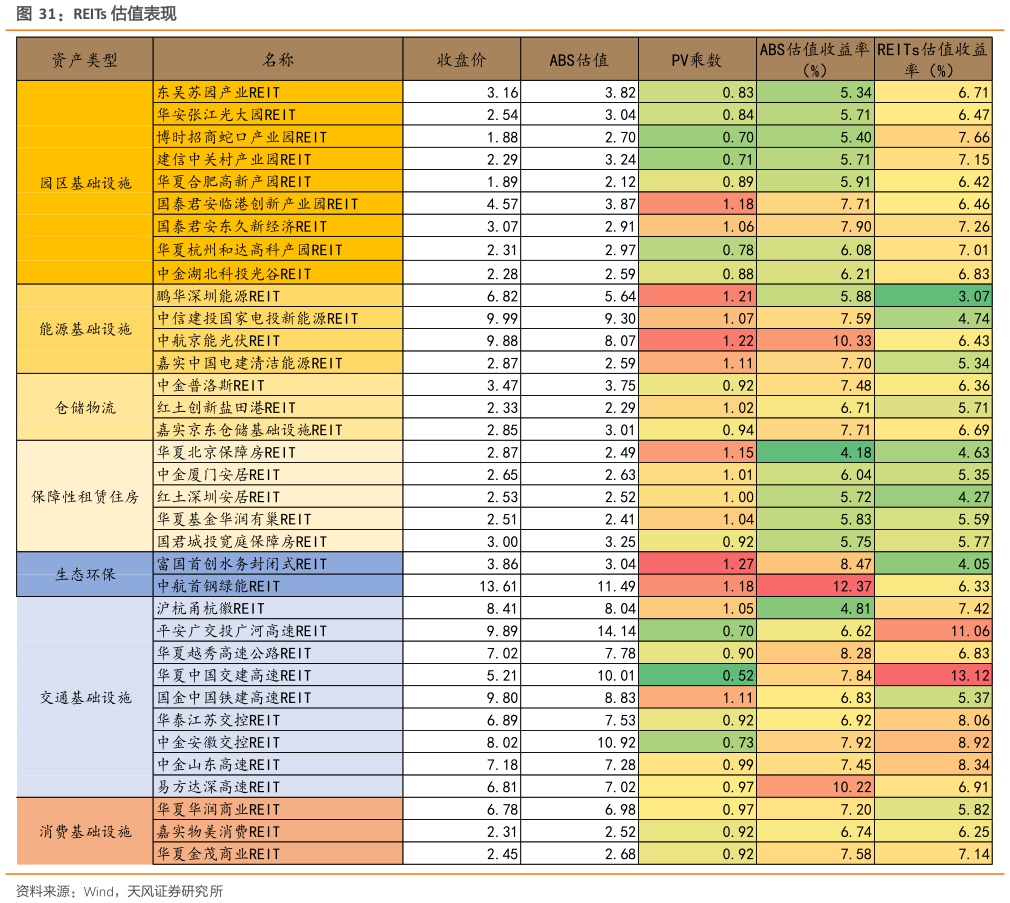Select the name "建信中关村产业园REIT"
The height and width of the screenshot is (903, 1010).
point(234,159)
